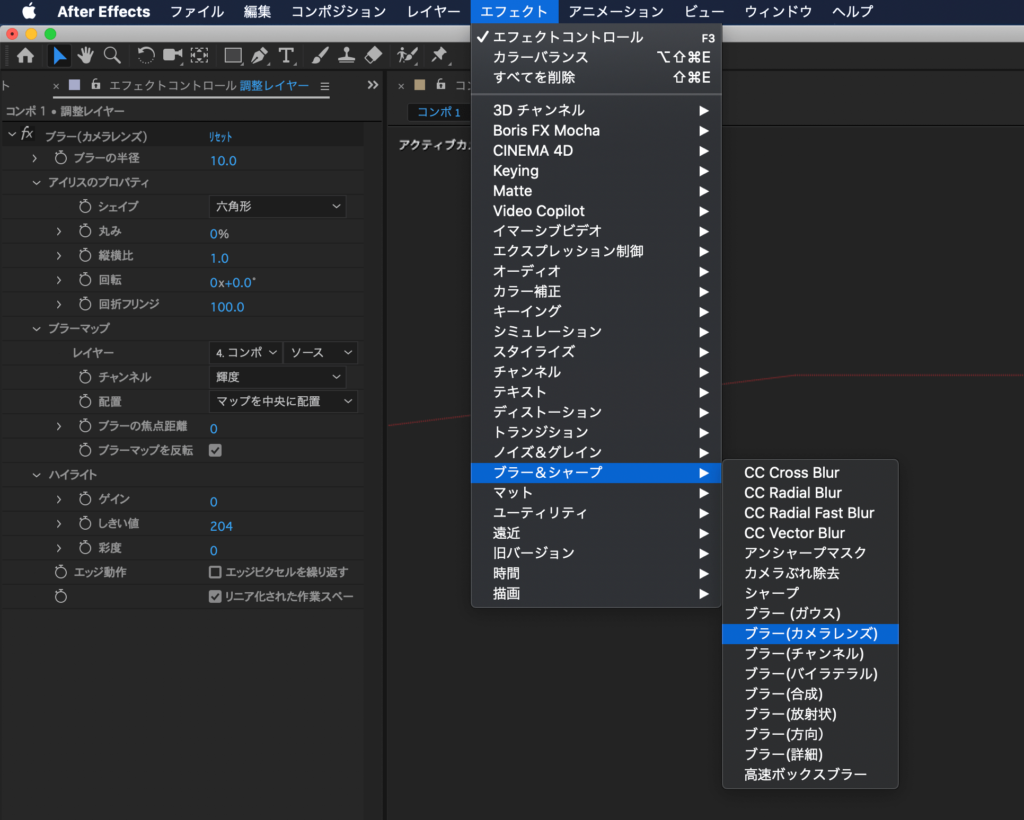Select the Hand tool
This screenshot has height=820, width=1024.
pyautogui.click(x=85, y=56)
